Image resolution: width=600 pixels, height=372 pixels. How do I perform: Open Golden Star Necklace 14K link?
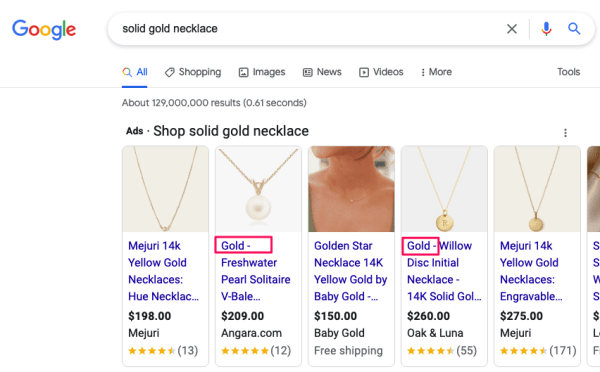351,271
